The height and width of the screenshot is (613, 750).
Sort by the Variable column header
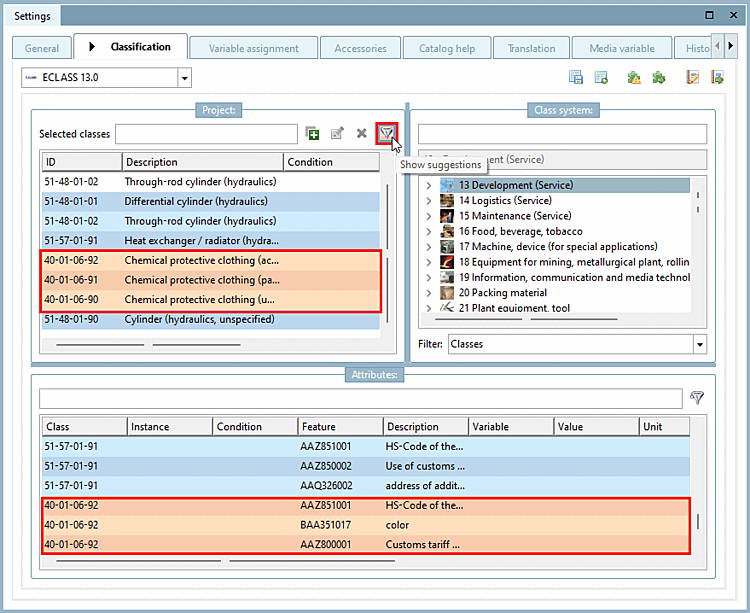pyautogui.click(x=511, y=427)
